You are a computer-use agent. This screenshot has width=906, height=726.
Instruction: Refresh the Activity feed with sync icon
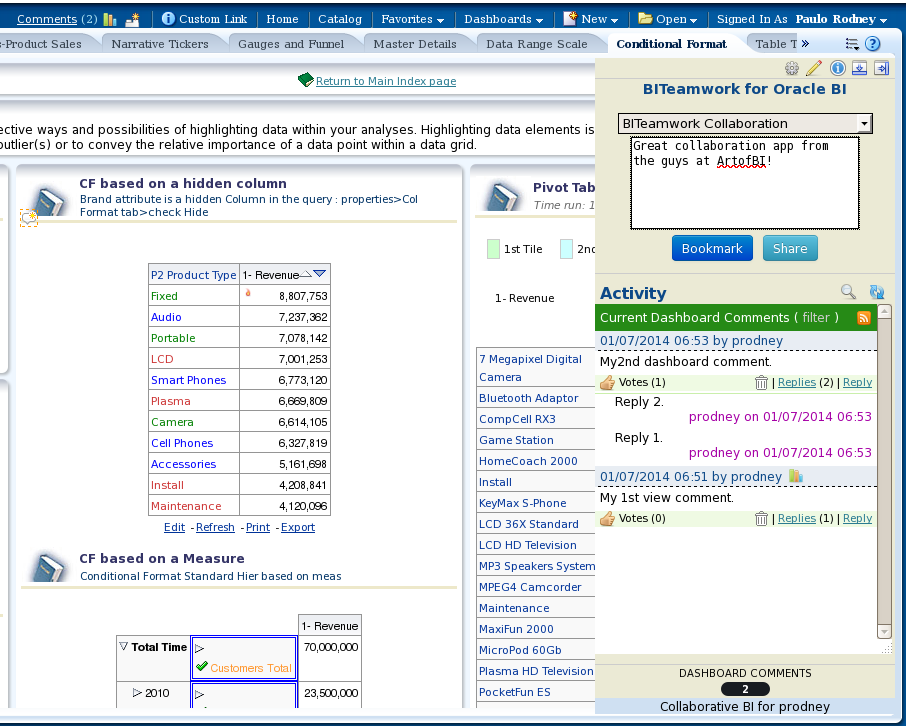(x=877, y=291)
